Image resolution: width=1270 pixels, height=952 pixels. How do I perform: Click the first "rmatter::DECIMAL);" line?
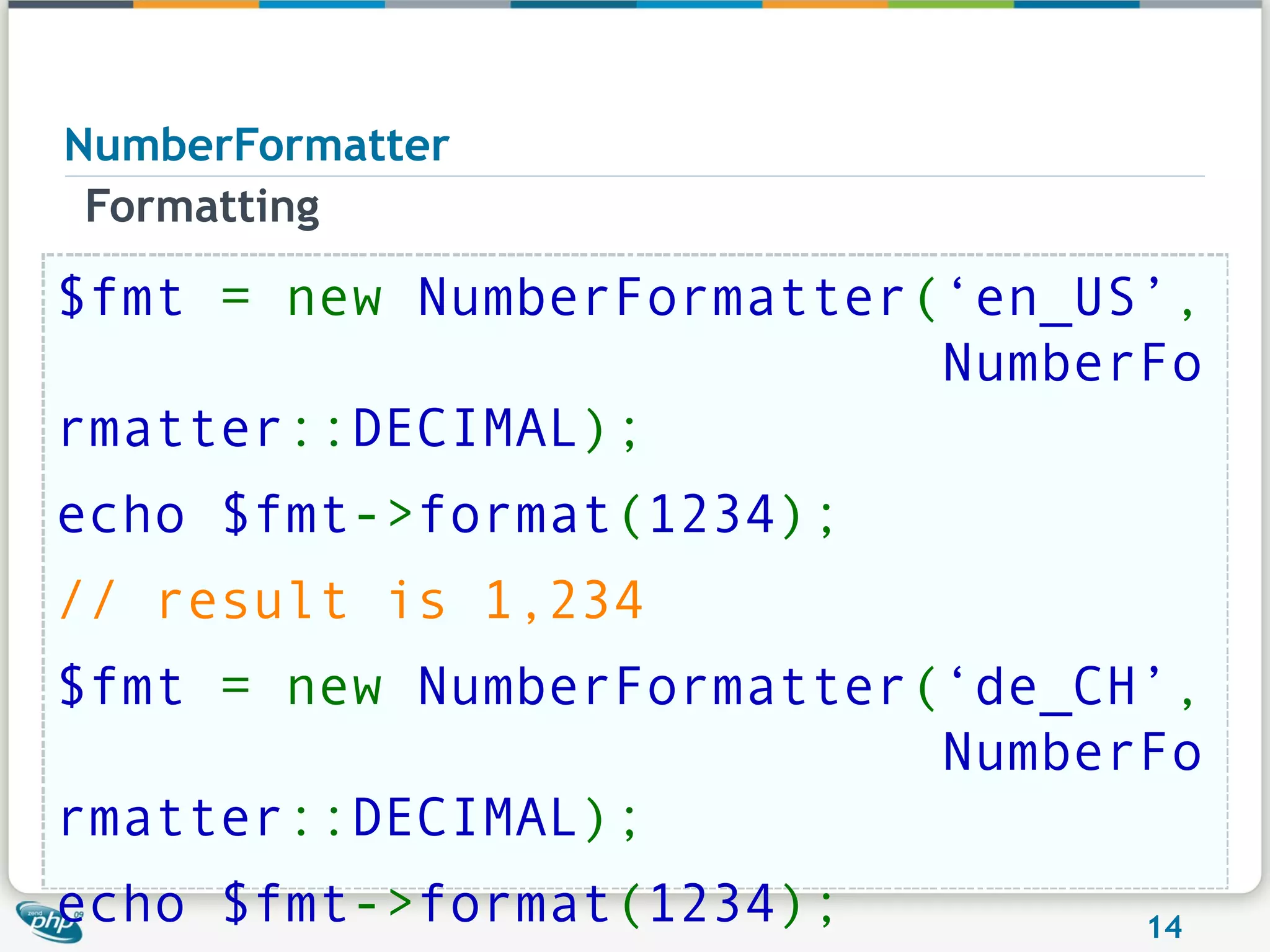(x=348, y=429)
